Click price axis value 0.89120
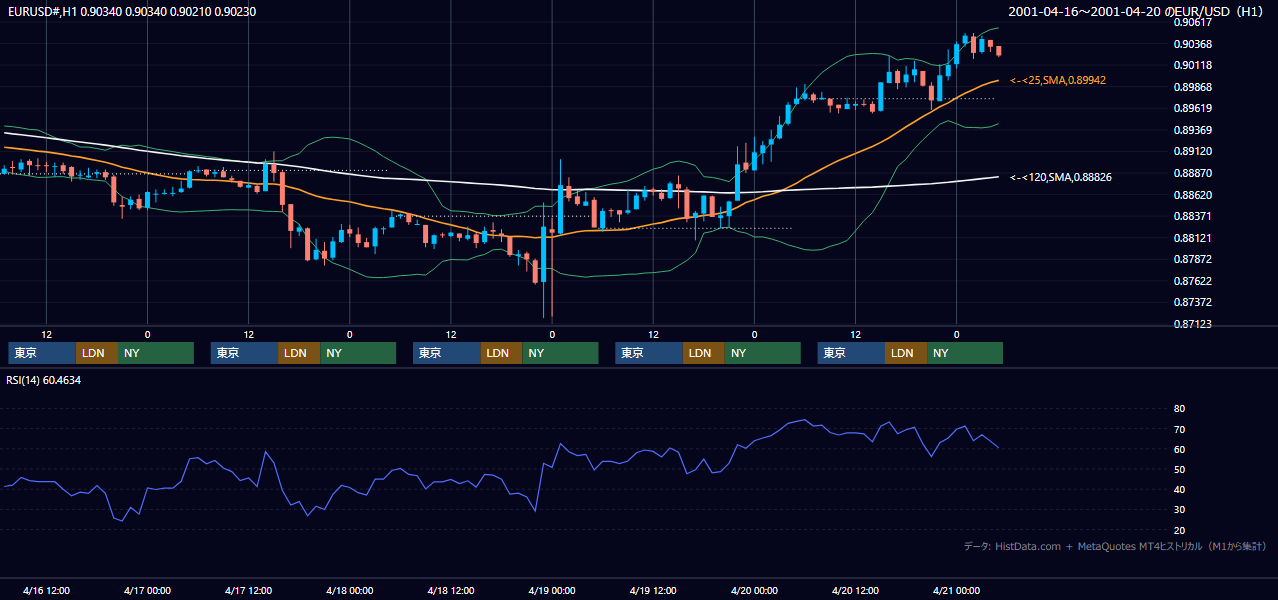 tap(1192, 152)
